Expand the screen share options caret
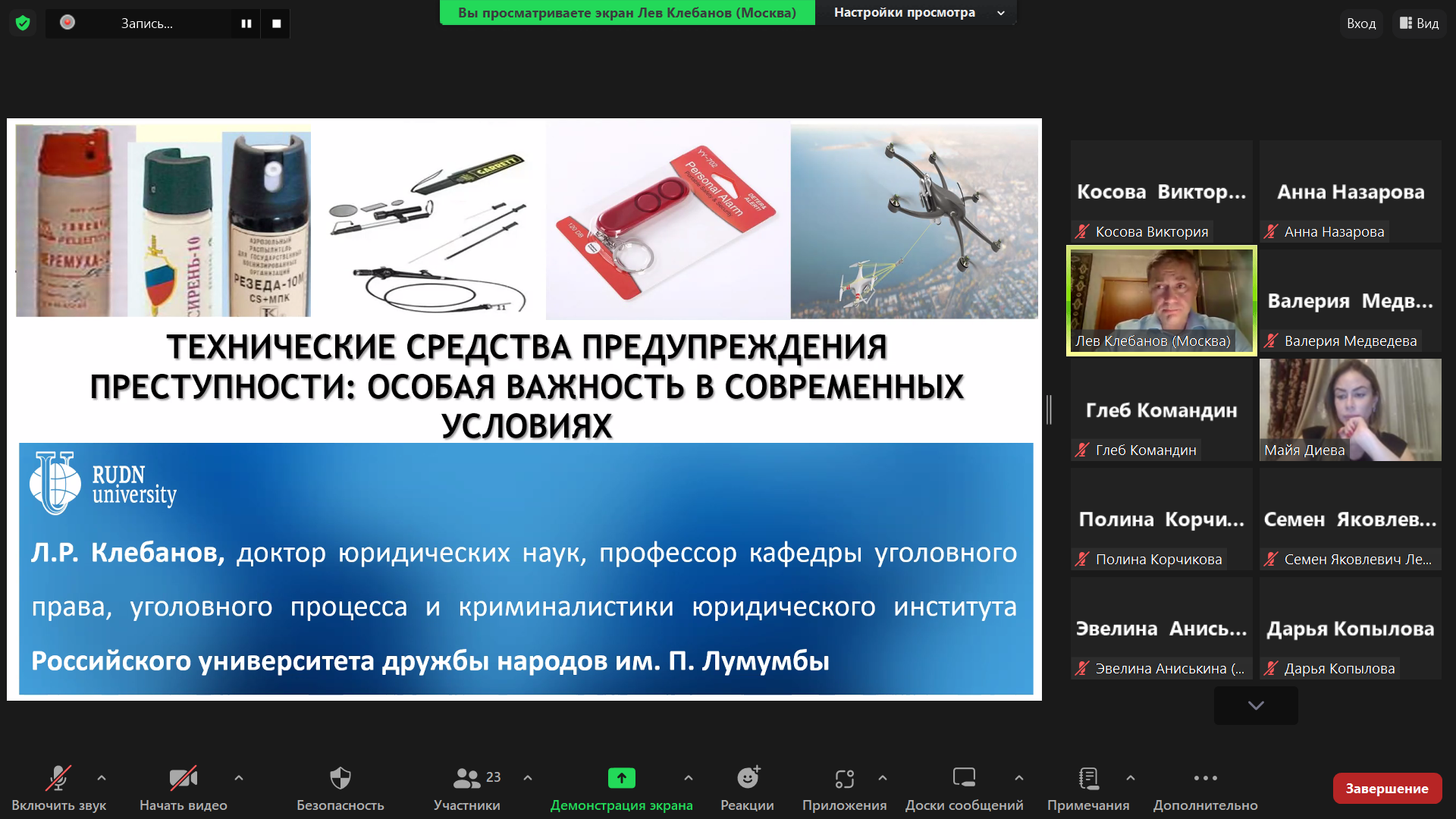The height and width of the screenshot is (819, 1456). point(688,777)
